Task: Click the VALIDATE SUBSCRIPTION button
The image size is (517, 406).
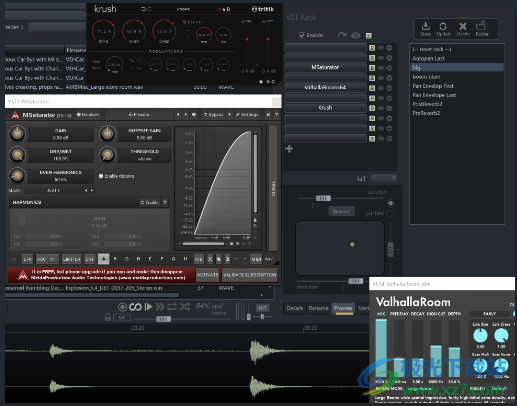Action: coord(250,275)
